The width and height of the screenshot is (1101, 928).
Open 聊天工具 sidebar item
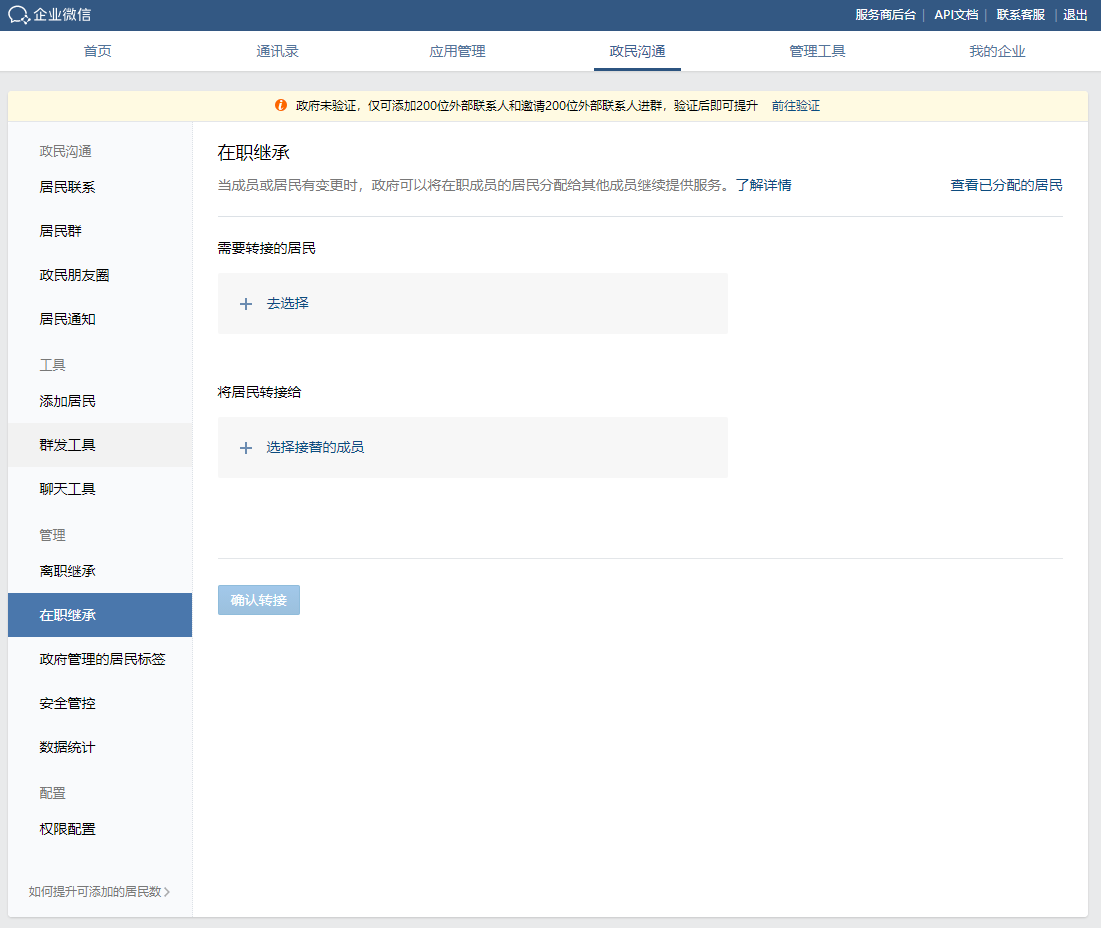(x=100, y=489)
